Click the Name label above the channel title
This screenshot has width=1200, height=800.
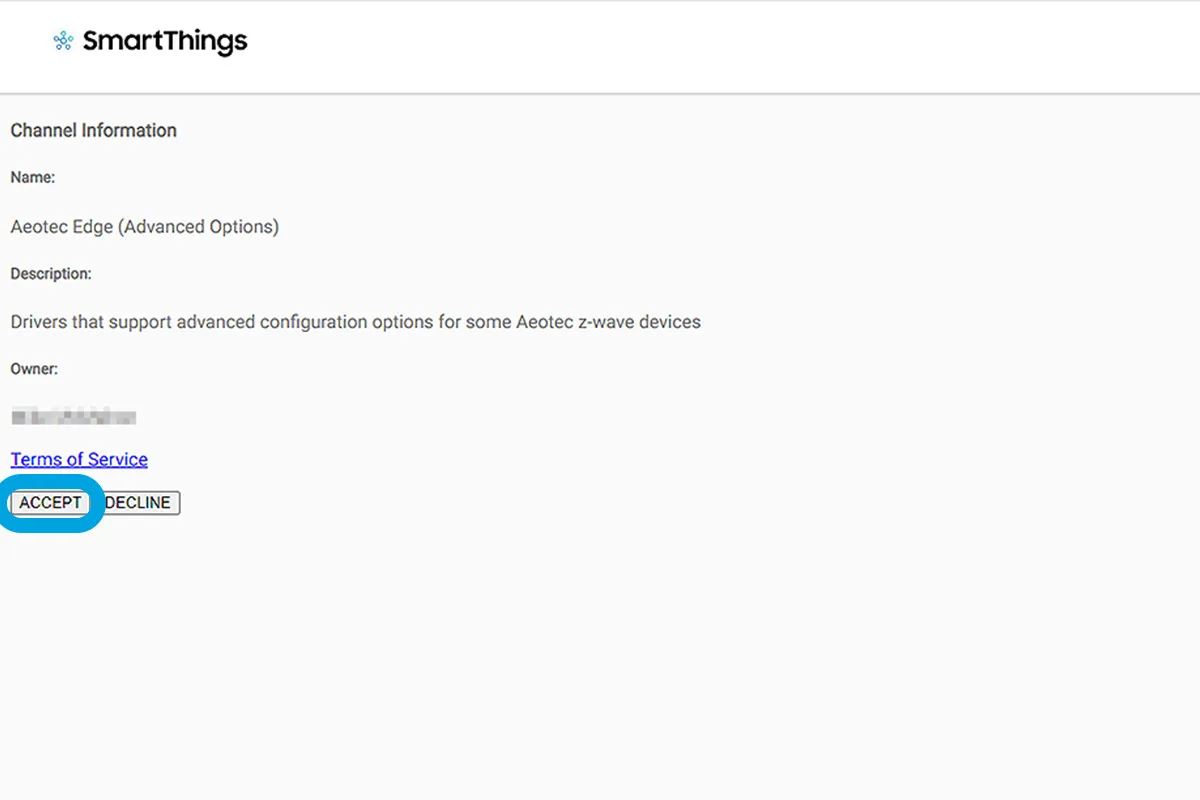(31, 177)
